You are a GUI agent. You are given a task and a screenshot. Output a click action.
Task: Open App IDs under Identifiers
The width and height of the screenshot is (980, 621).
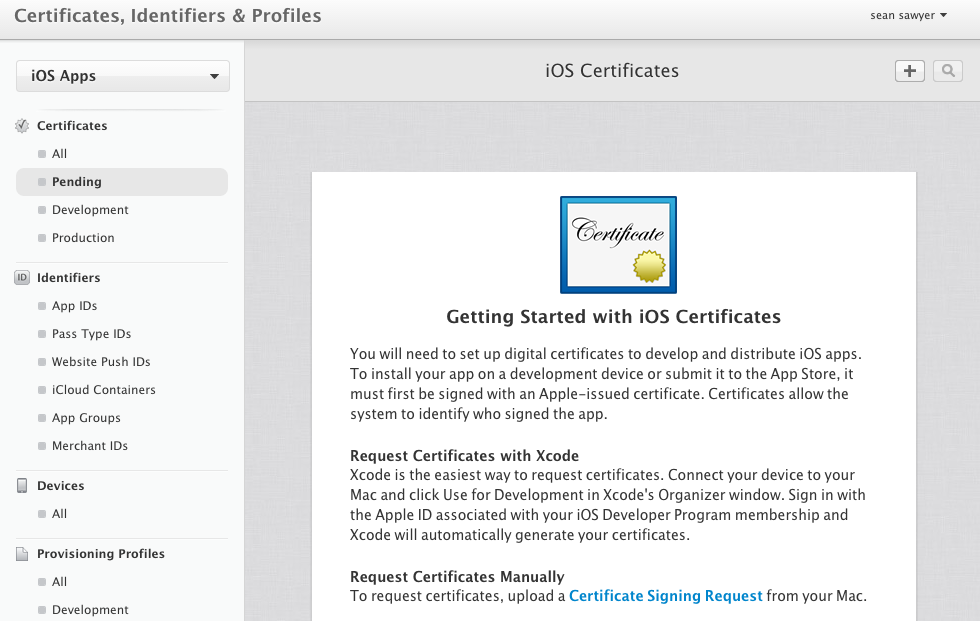click(74, 306)
